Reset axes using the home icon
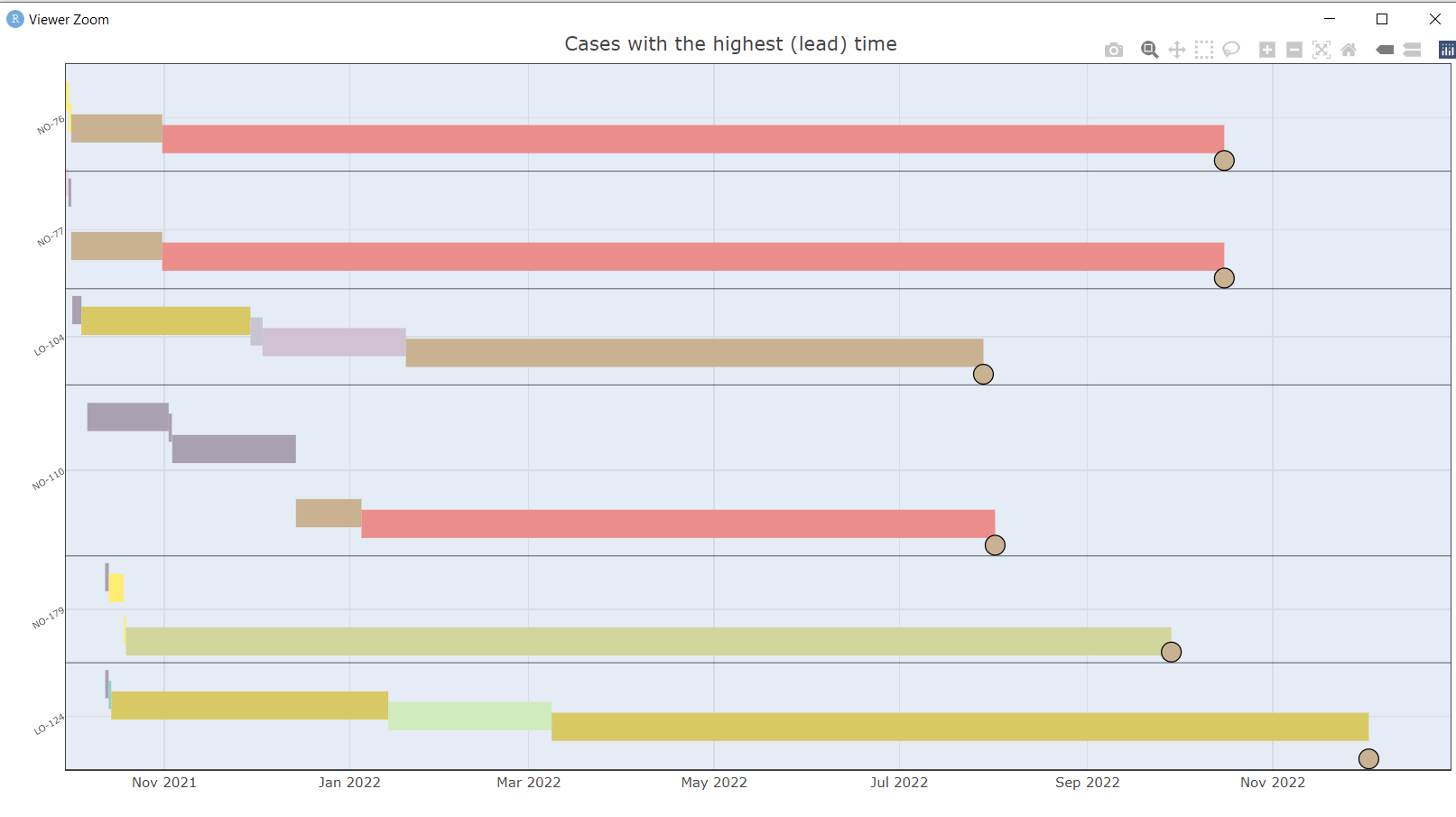 (1348, 50)
